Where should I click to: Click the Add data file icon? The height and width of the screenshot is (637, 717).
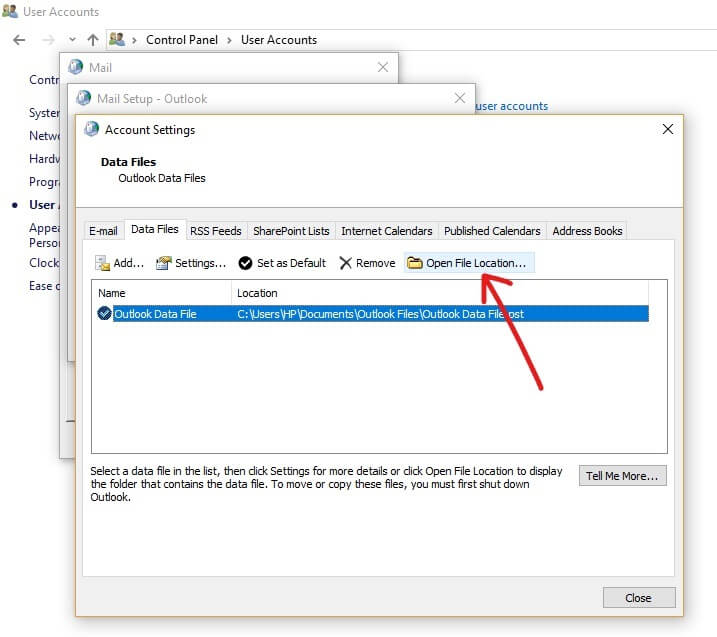[102, 263]
